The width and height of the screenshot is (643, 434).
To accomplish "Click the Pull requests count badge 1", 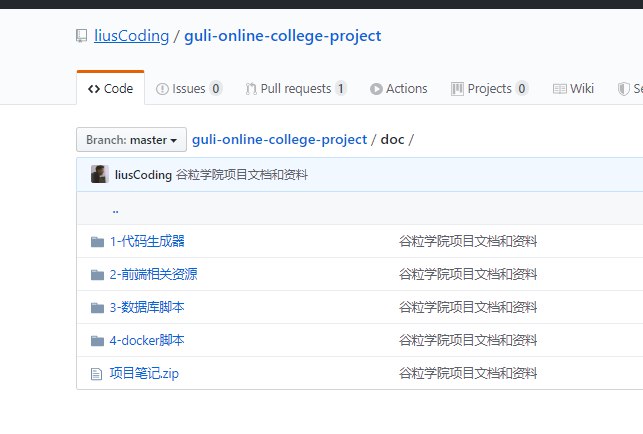I will 340,89.
